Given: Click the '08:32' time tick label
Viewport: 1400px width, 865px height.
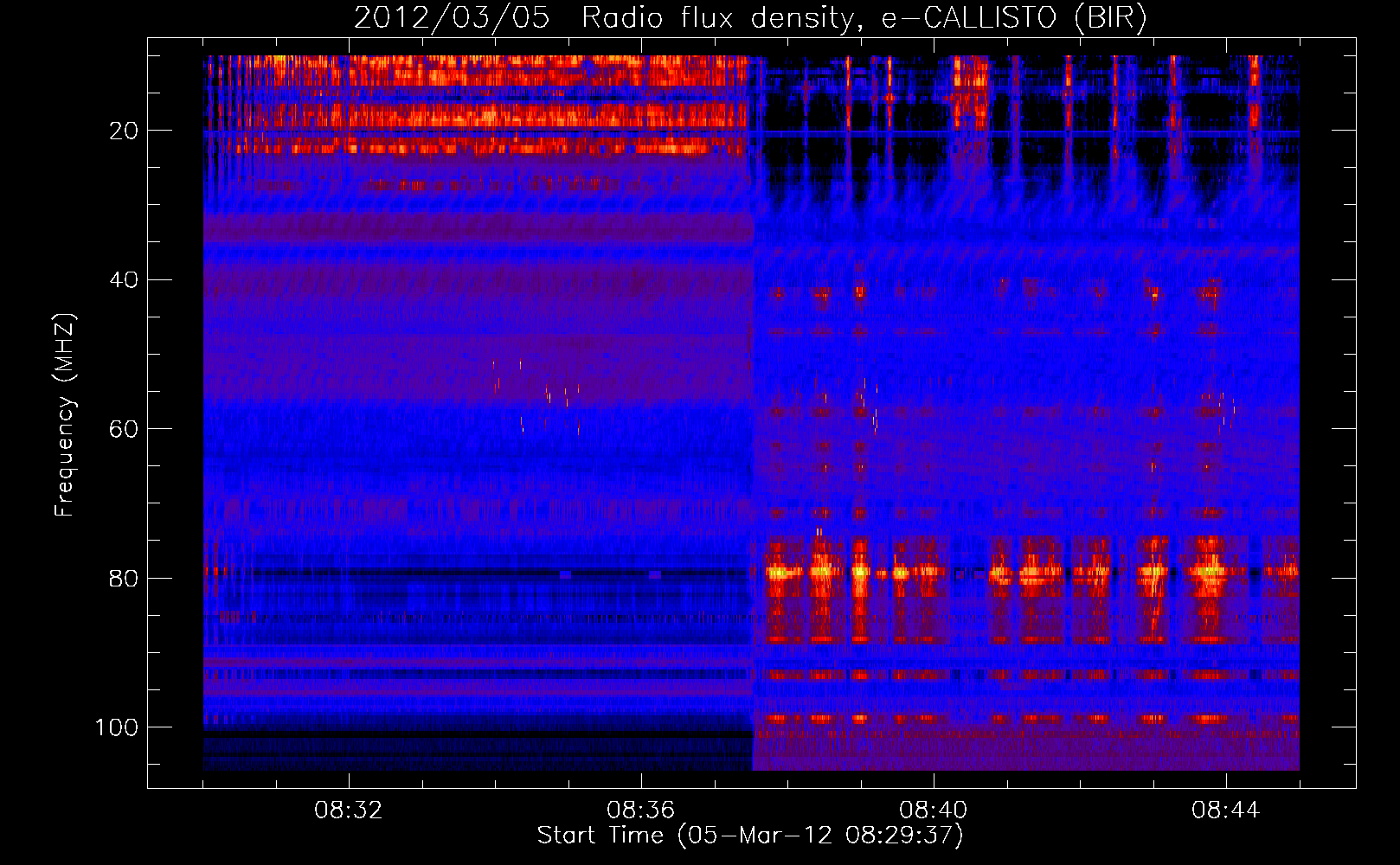Looking at the screenshot, I should tap(349, 811).
